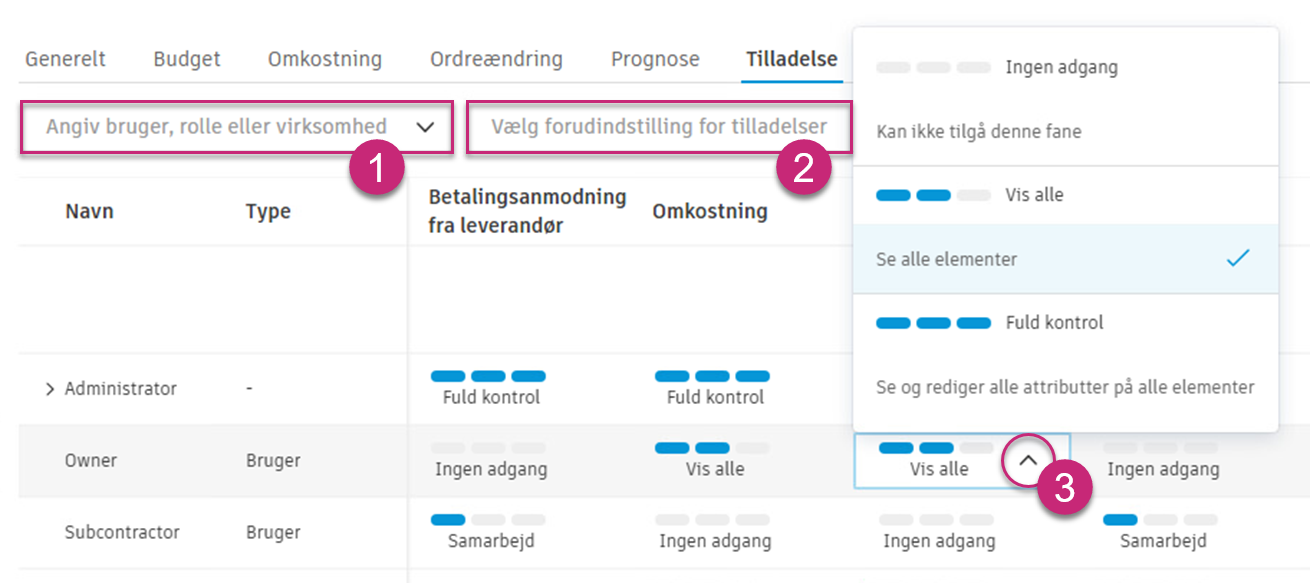The image size is (1310, 583).
Task: Click the Se og rediger alle attributter text
Action: tap(1065, 387)
